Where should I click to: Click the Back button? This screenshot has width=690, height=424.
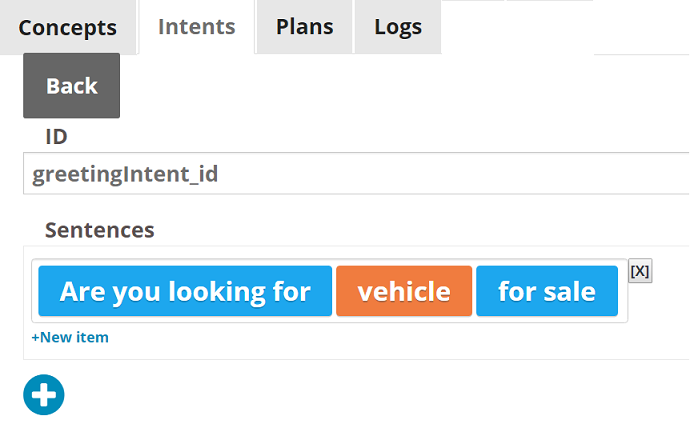click(x=71, y=86)
